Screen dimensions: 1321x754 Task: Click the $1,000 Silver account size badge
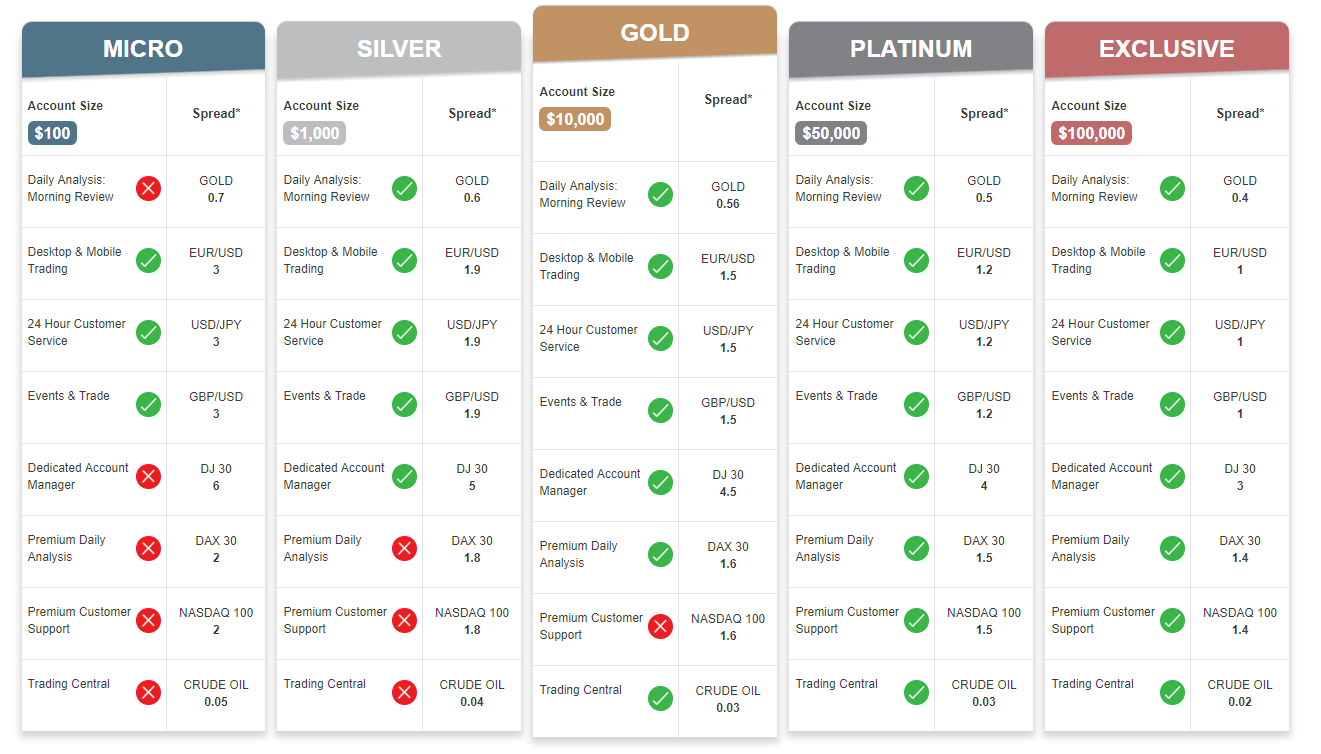(315, 133)
